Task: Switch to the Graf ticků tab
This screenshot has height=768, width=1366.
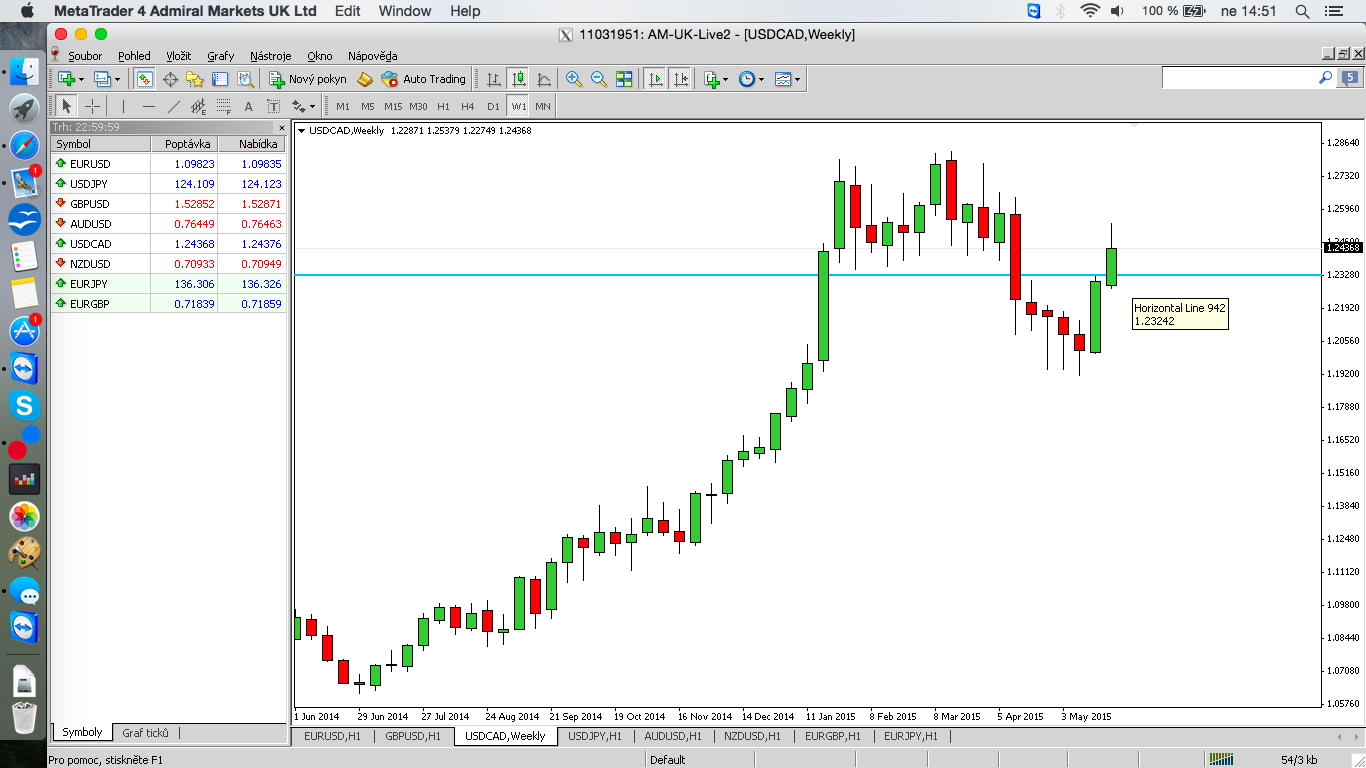Action: pos(146,733)
